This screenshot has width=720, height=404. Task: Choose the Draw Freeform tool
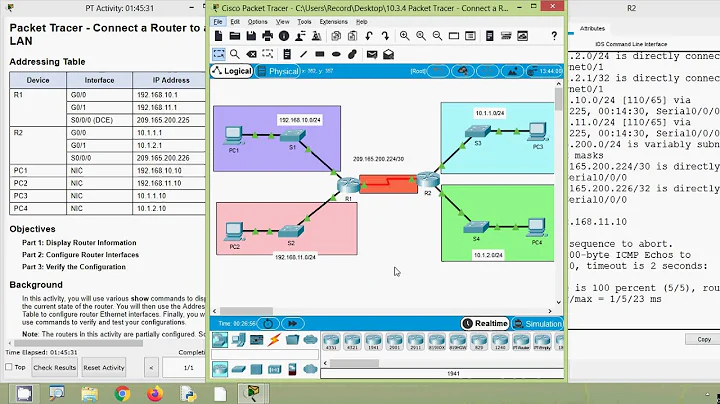[352, 54]
